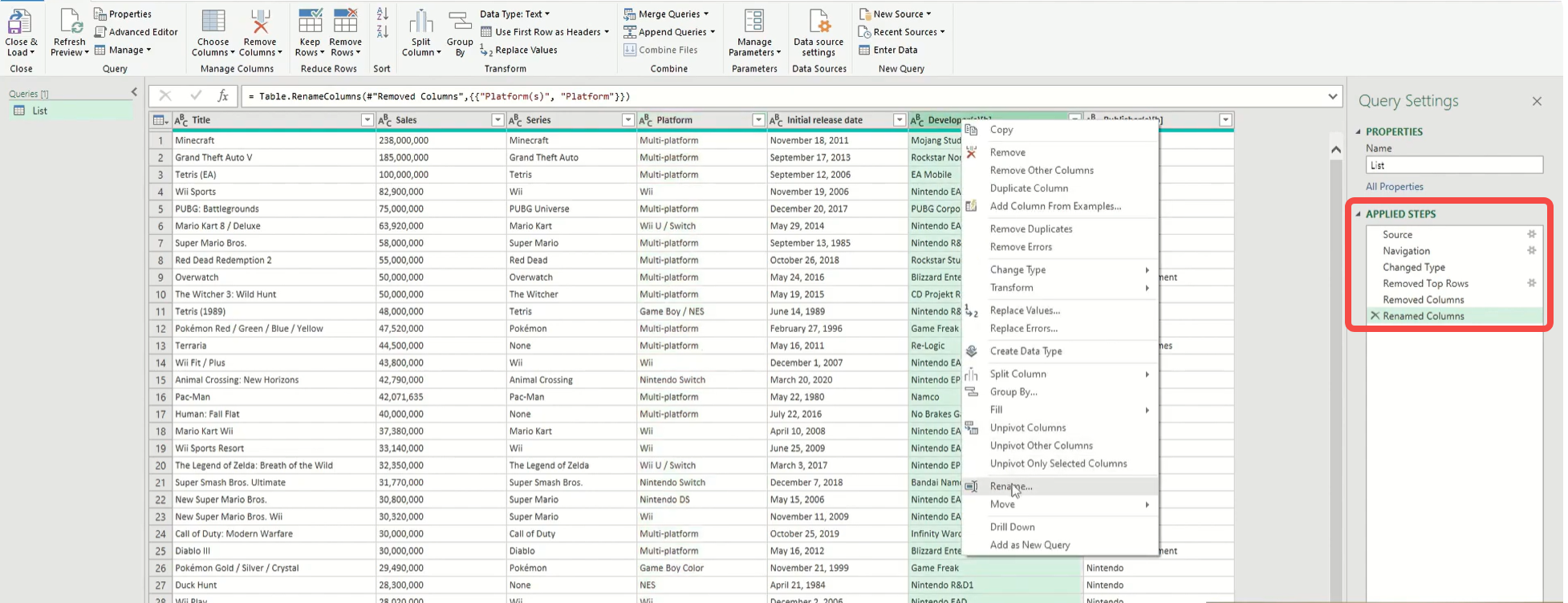Open the Series column filter dropdown
This screenshot has width=1568, height=603.
(628, 120)
